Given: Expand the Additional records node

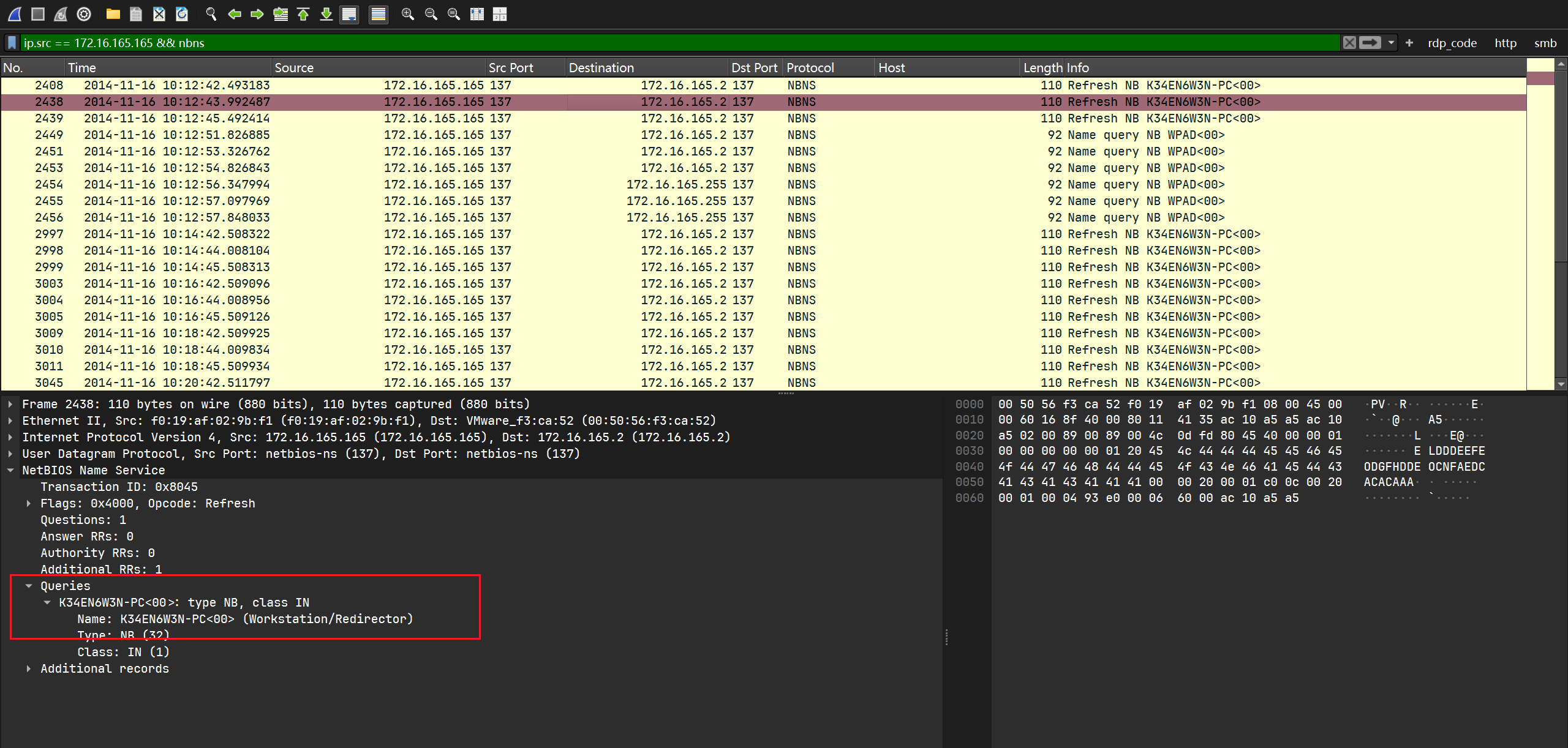Looking at the screenshot, I should pos(29,668).
